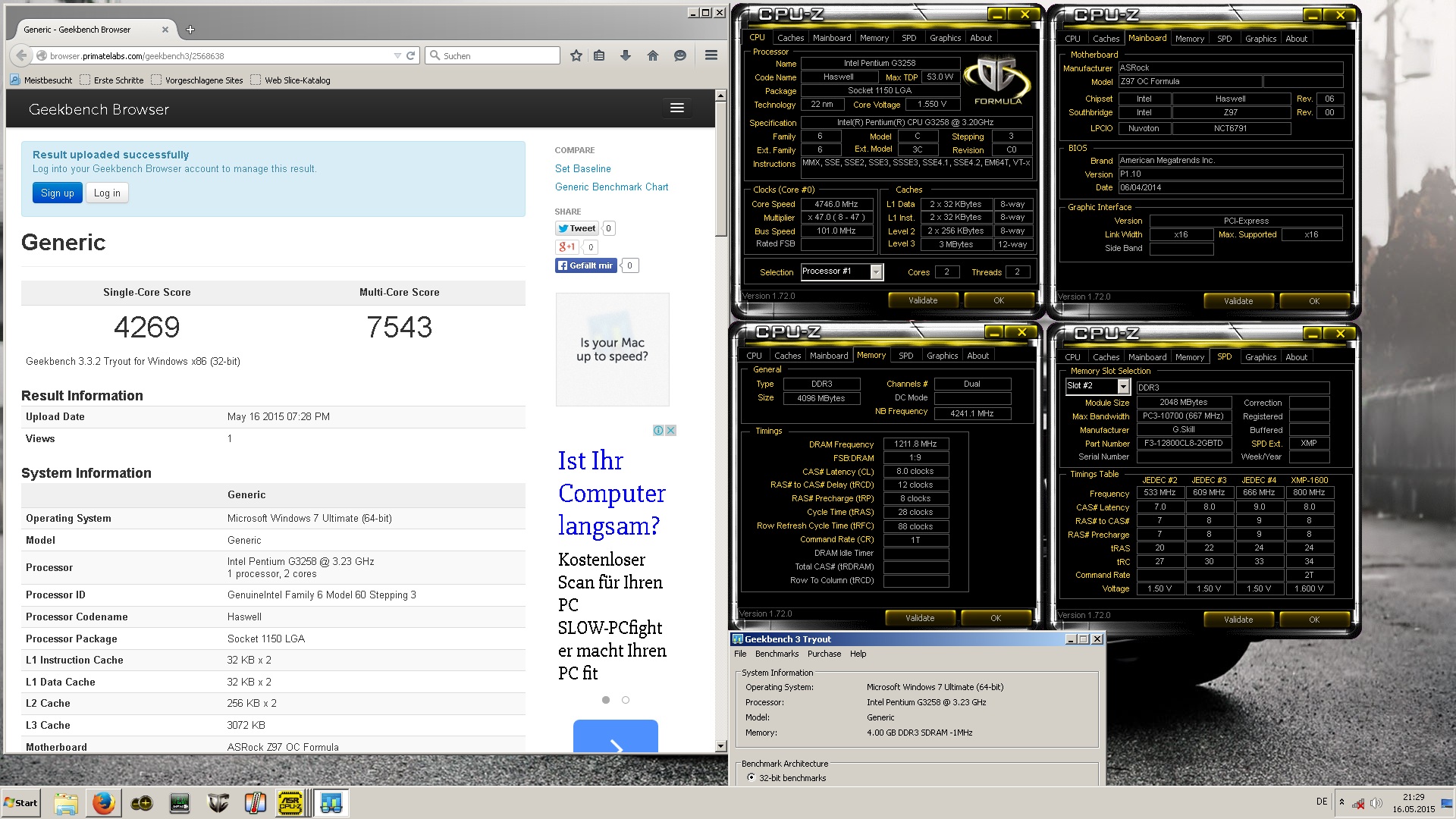This screenshot has height=819, width=1456.
Task: Open the Firefox chat bubble icon
Action: tap(680, 55)
